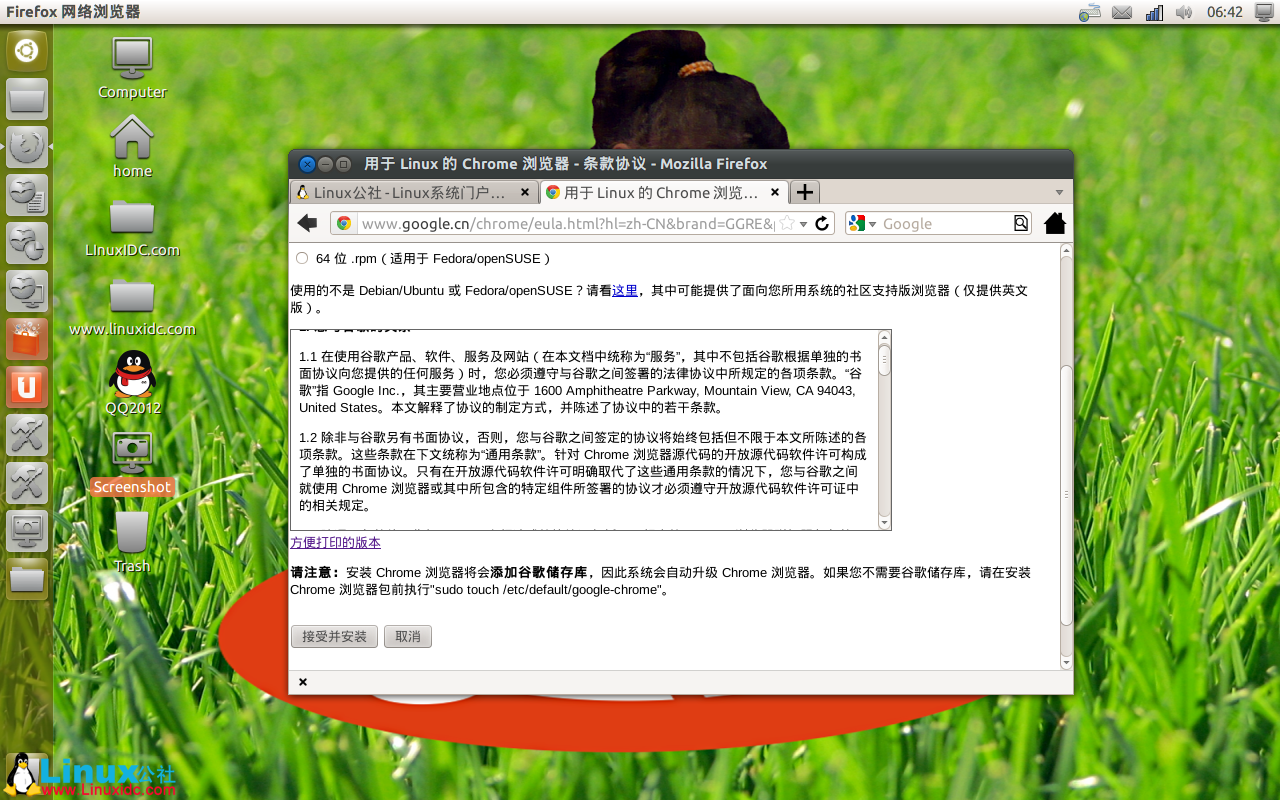This screenshot has height=800, width=1280.
Task: Close the Linux公社 tab
Action: (x=525, y=192)
